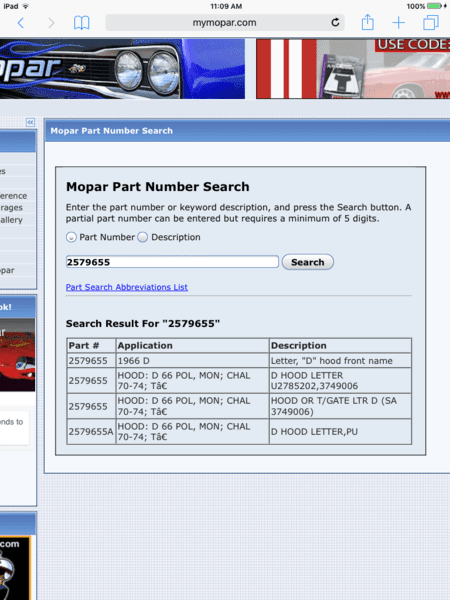The width and height of the screenshot is (450, 600).
Task: Click the Mopar headlight banner image
Action: (122, 69)
